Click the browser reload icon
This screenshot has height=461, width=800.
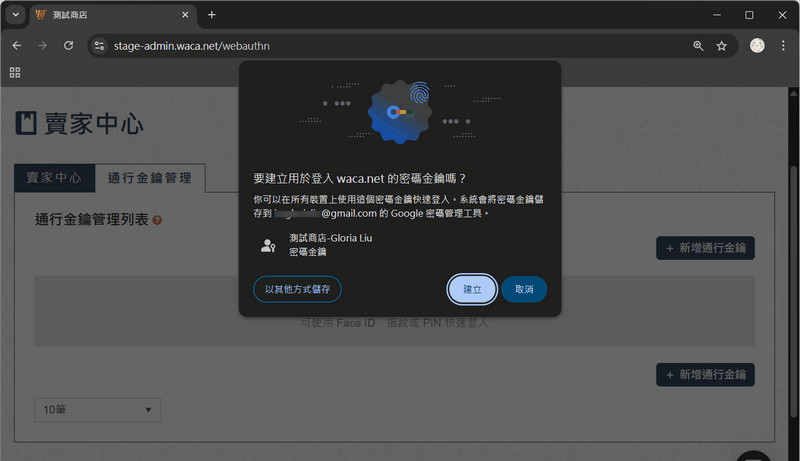tap(69, 46)
